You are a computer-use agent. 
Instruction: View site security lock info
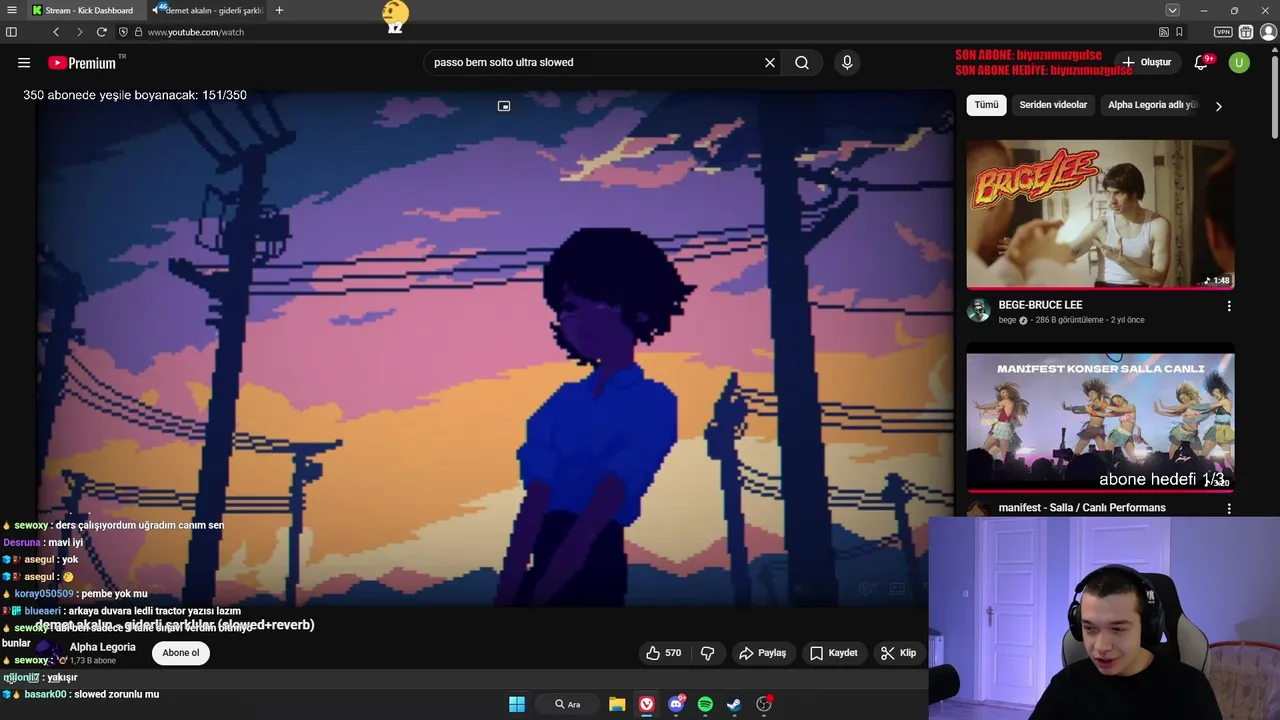[138, 32]
